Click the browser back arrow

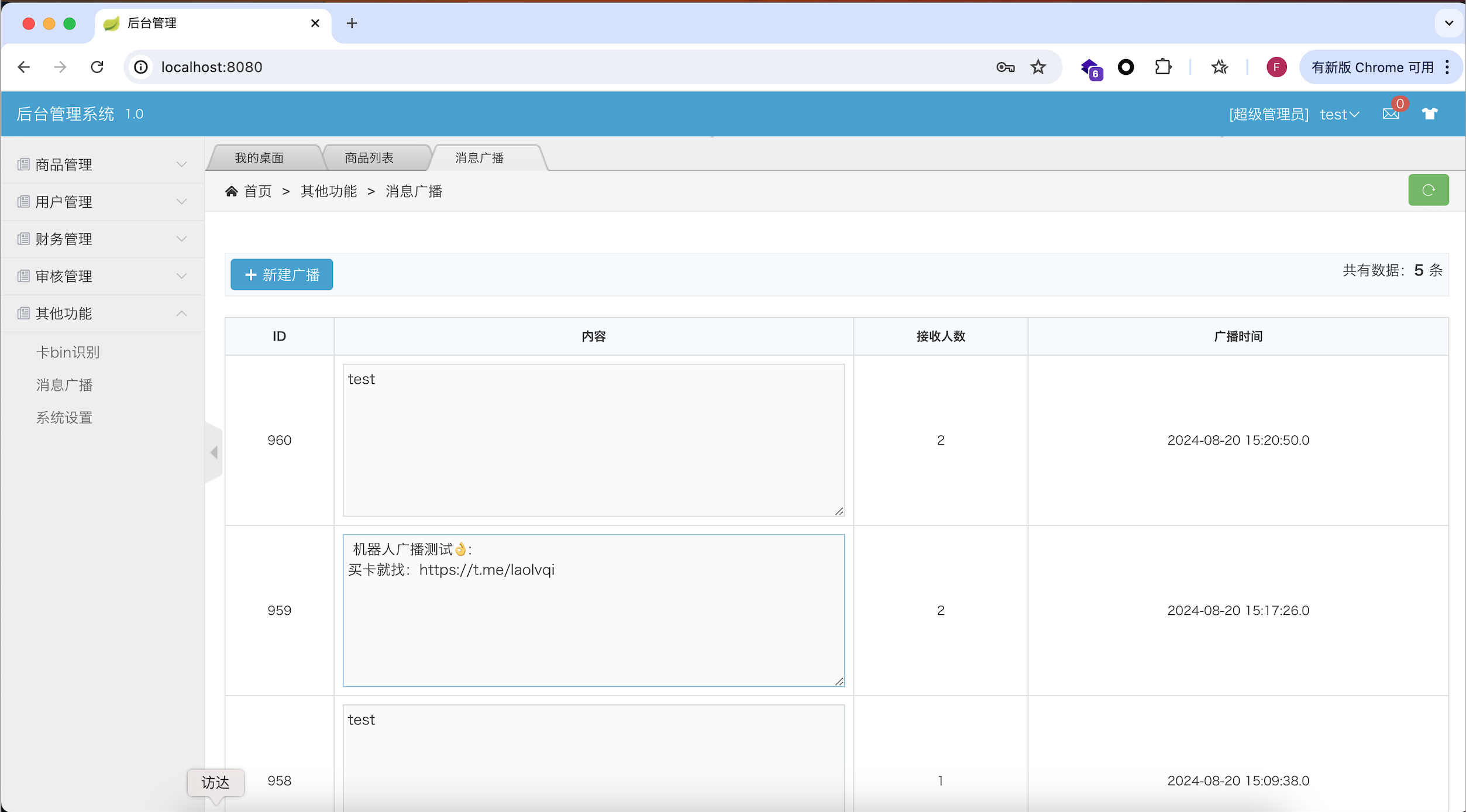click(x=24, y=67)
